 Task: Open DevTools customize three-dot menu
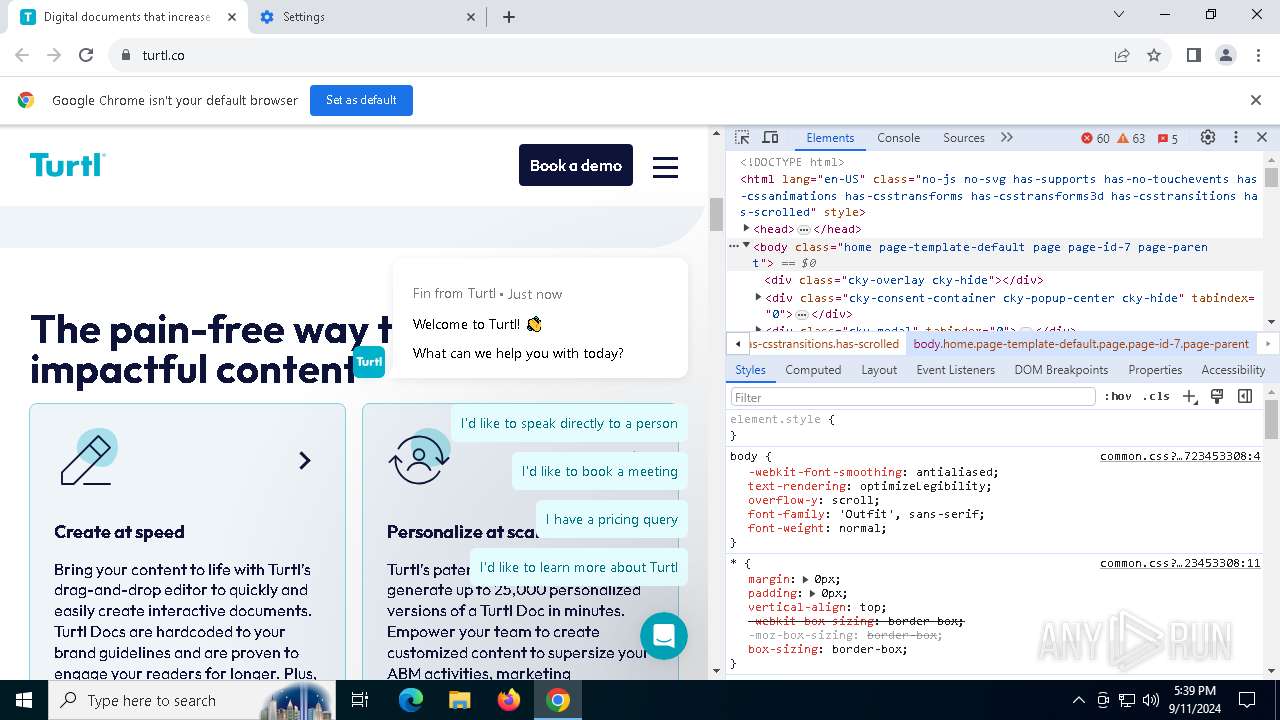point(1236,138)
